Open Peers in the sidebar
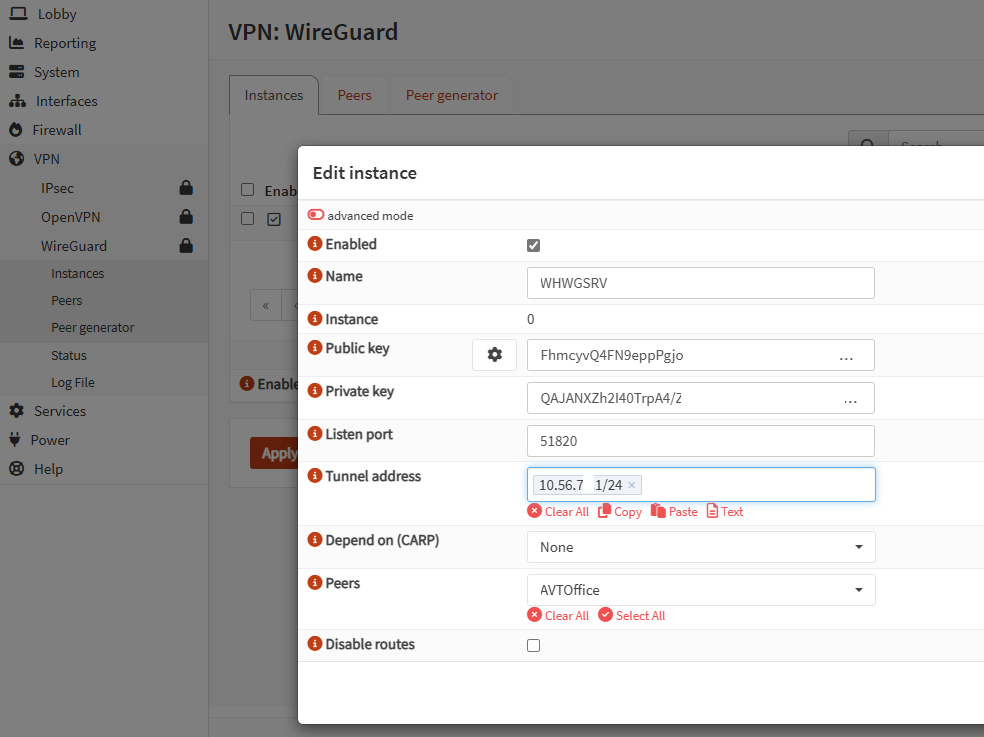 pos(67,300)
